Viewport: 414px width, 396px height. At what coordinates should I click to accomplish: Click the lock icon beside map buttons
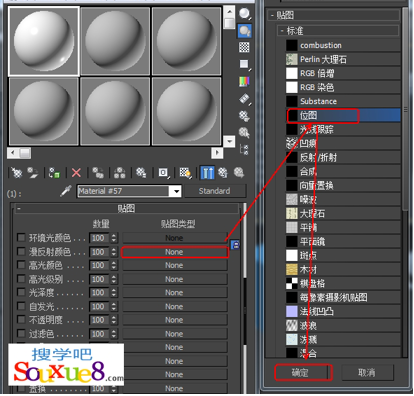click(x=235, y=245)
